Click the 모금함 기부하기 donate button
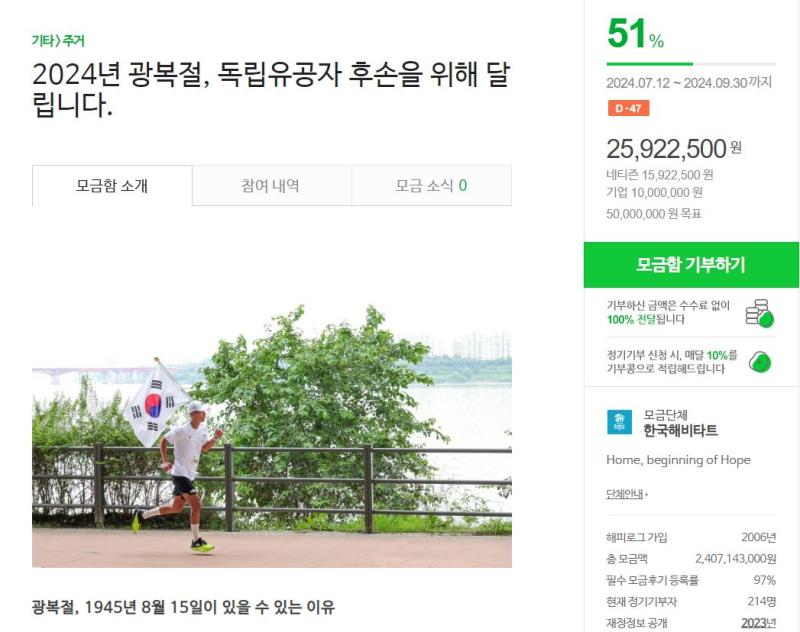 [x=691, y=265]
